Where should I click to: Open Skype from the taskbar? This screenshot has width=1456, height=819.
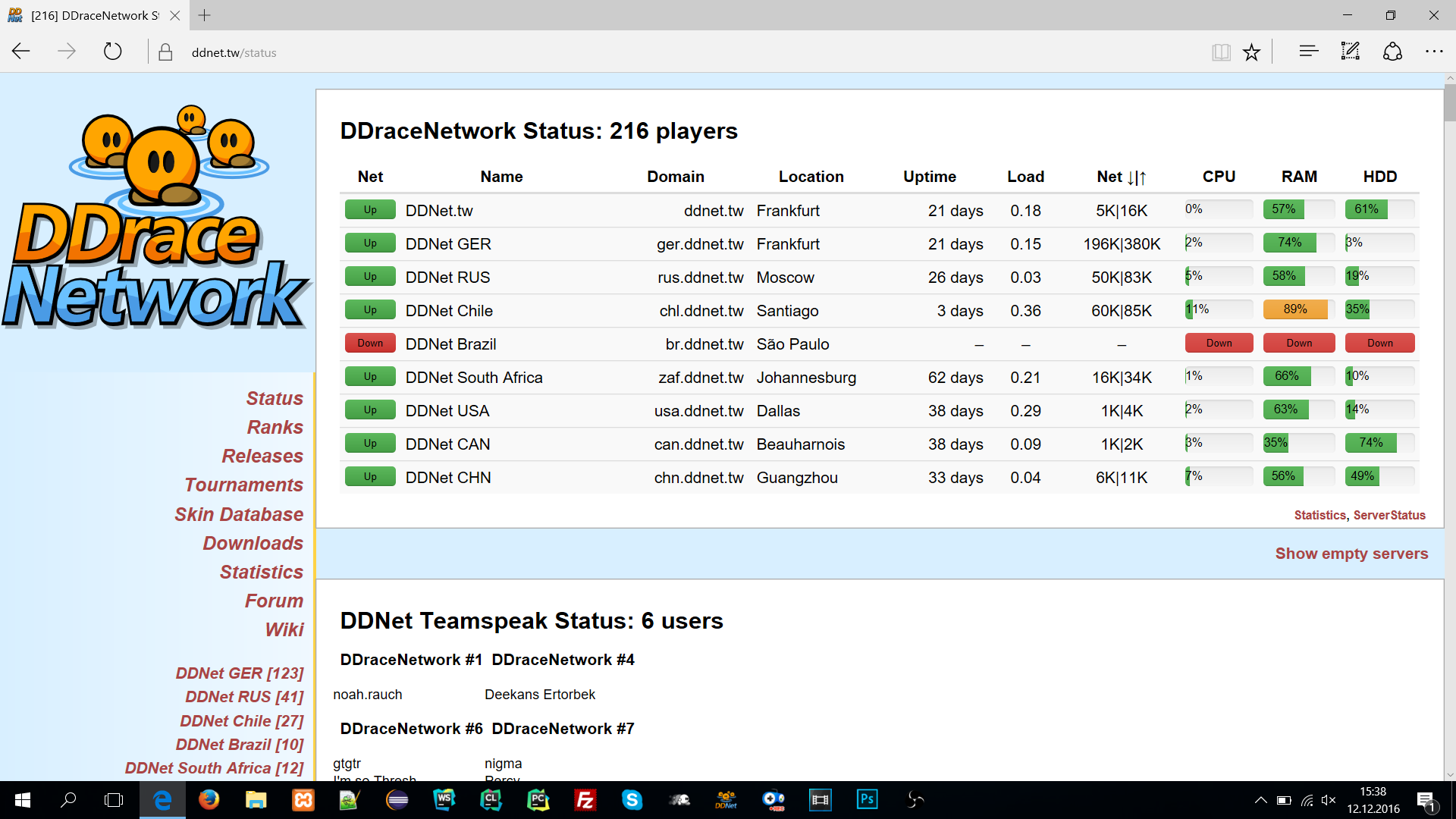click(x=632, y=800)
